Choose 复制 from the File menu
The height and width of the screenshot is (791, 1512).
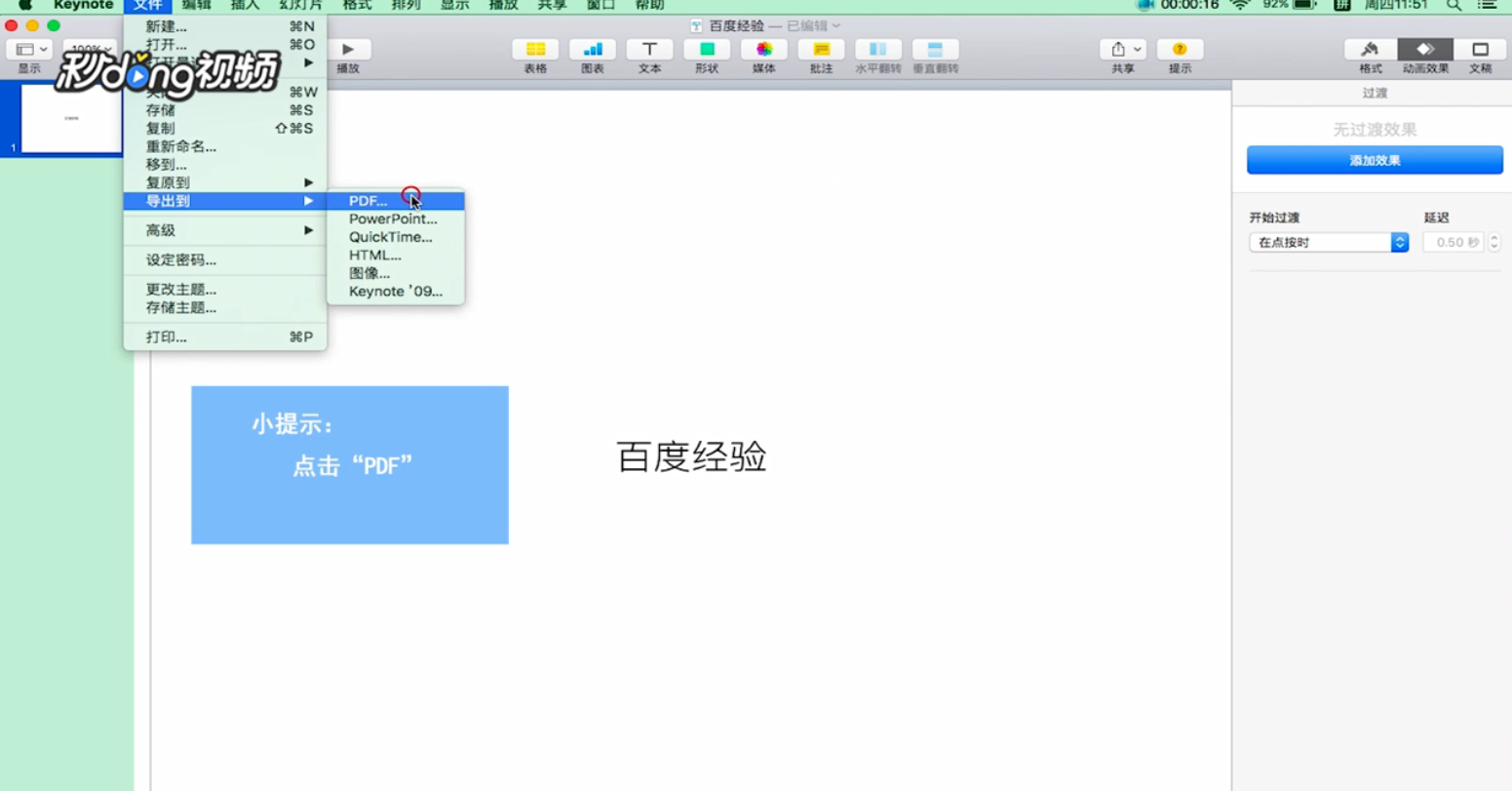pyautogui.click(x=225, y=129)
